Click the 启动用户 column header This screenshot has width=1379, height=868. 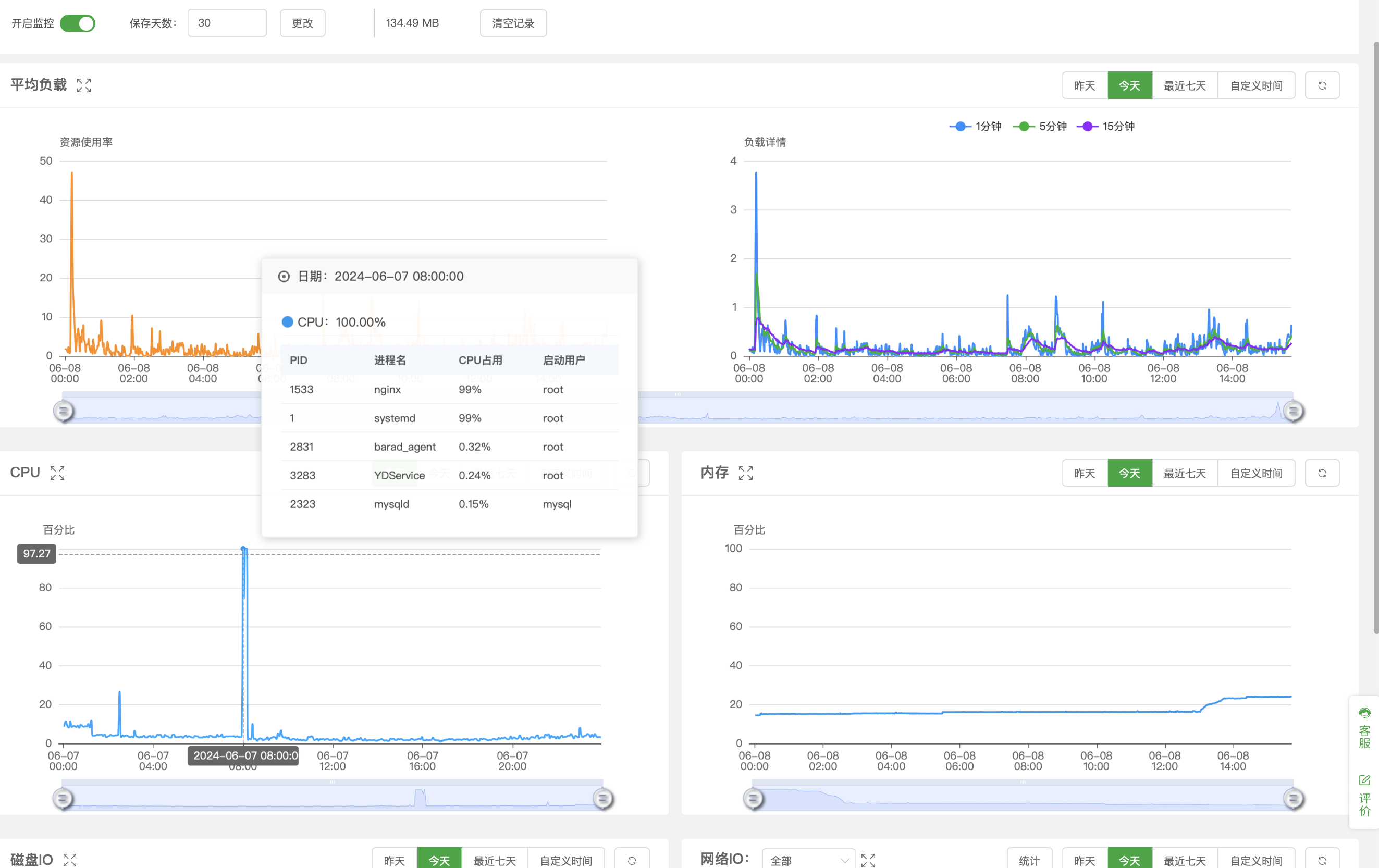pyautogui.click(x=564, y=360)
